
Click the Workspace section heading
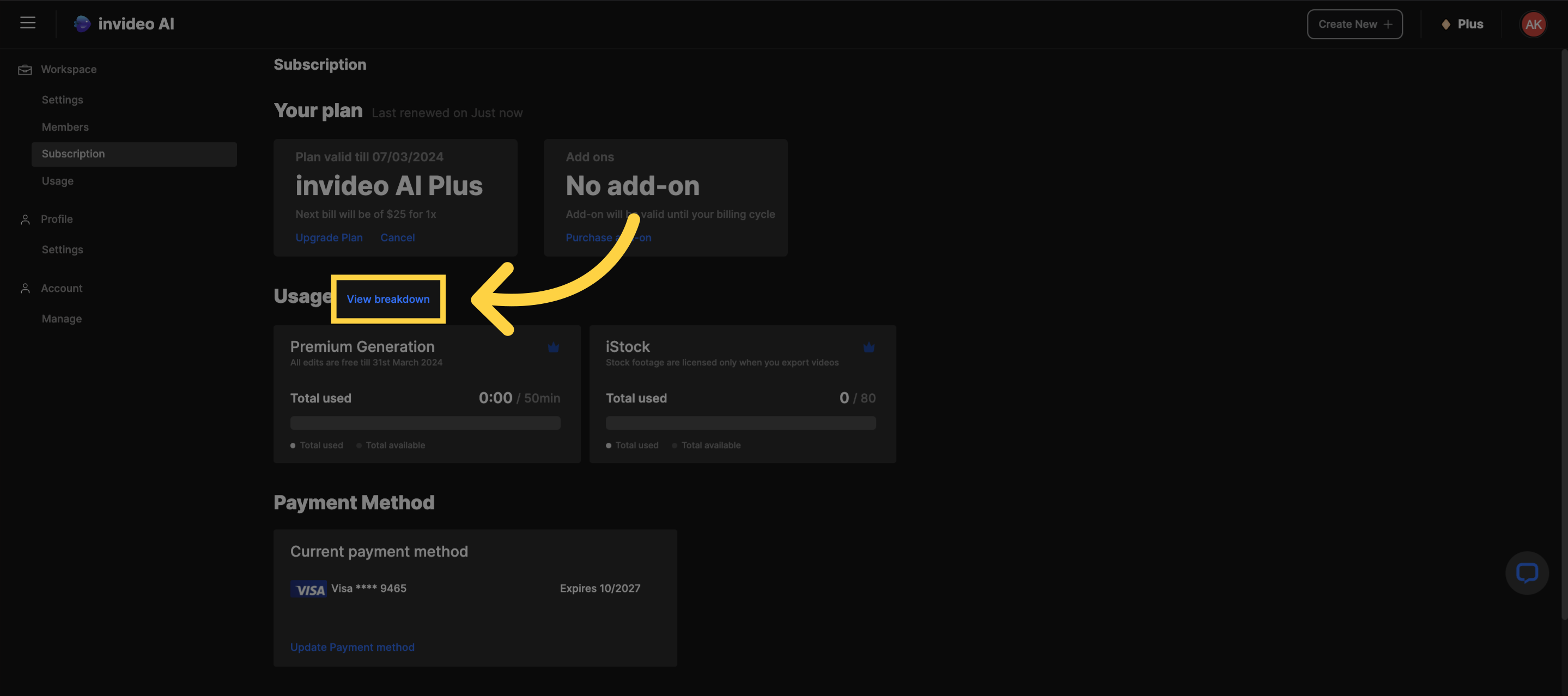[69, 69]
